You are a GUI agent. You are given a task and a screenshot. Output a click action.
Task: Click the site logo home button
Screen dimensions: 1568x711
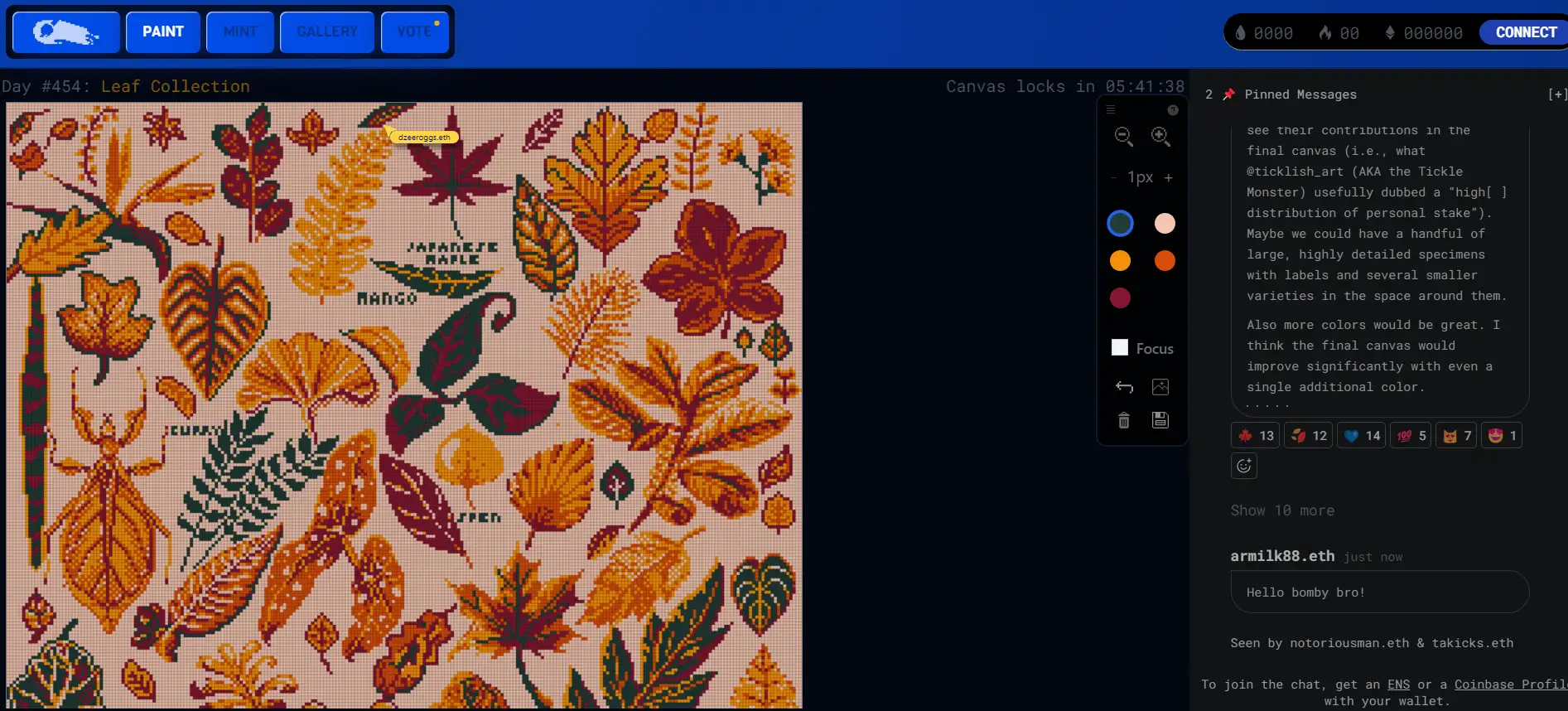click(66, 32)
